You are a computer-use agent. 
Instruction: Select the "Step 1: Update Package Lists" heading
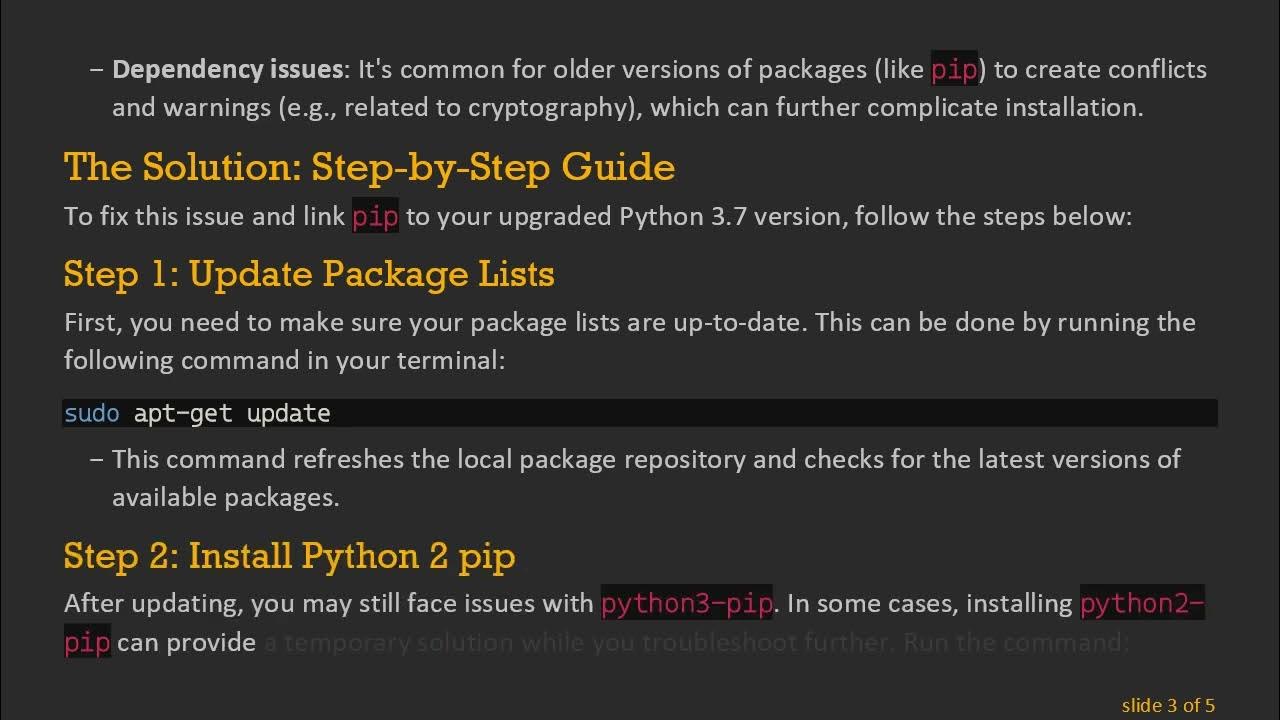tap(309, 274)
